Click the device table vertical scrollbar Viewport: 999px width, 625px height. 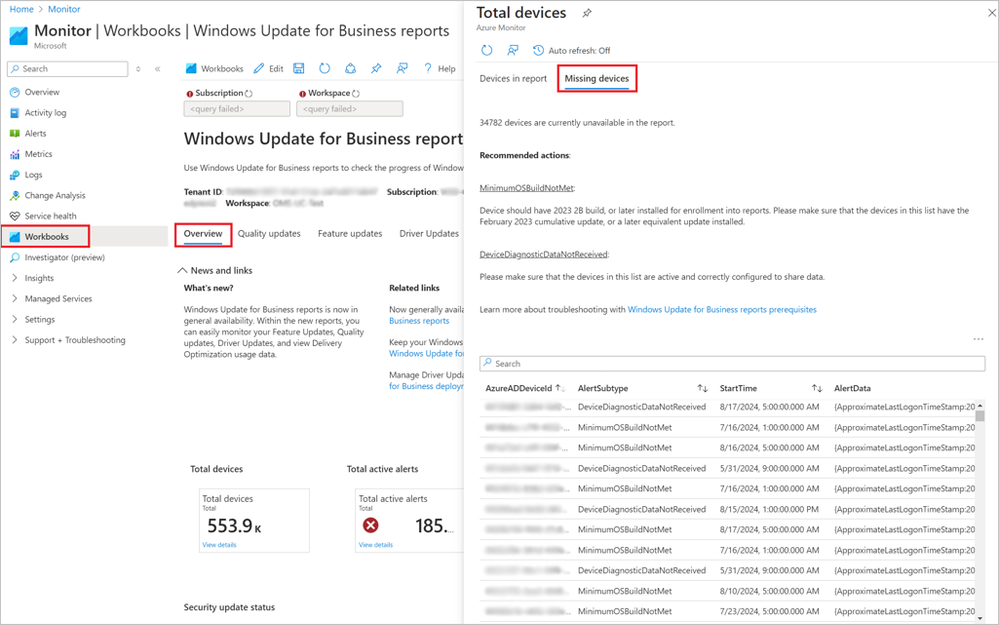[980, 416]
